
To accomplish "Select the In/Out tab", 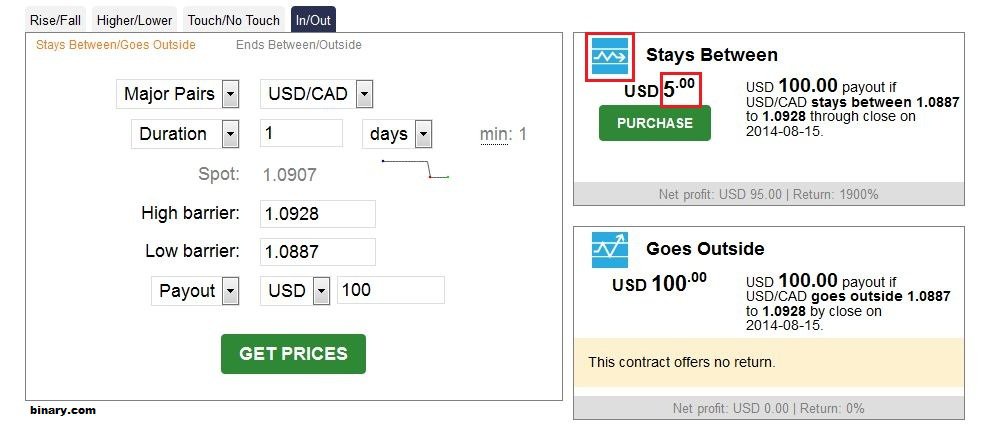I will [x=313, y=20].
